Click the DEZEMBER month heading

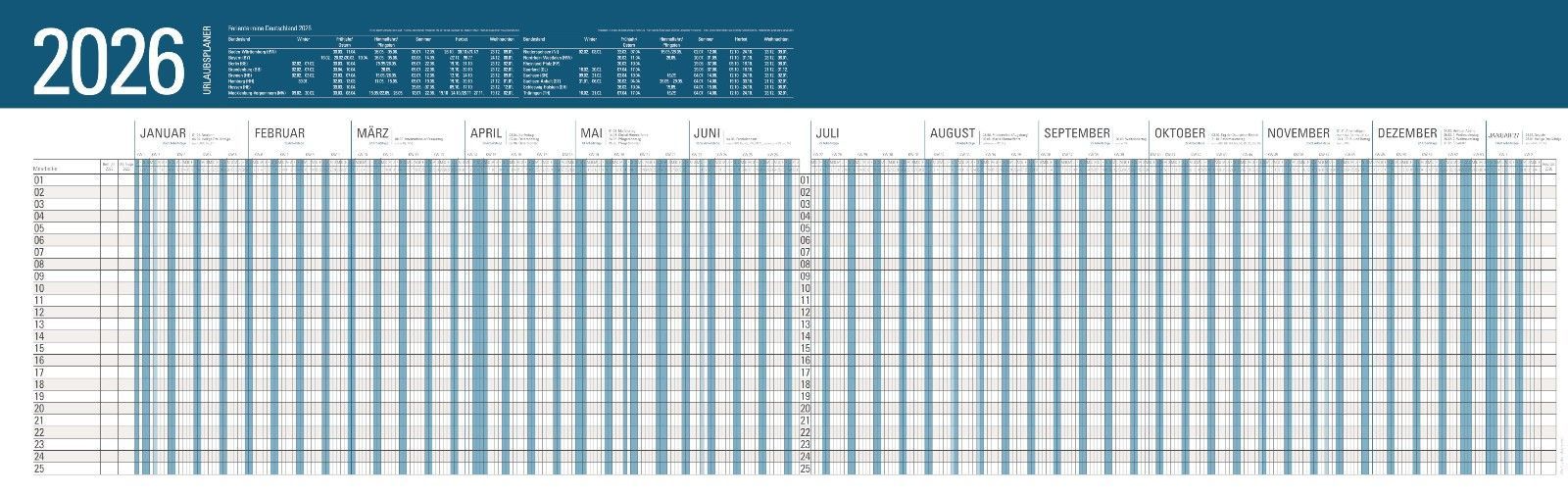1407,133
